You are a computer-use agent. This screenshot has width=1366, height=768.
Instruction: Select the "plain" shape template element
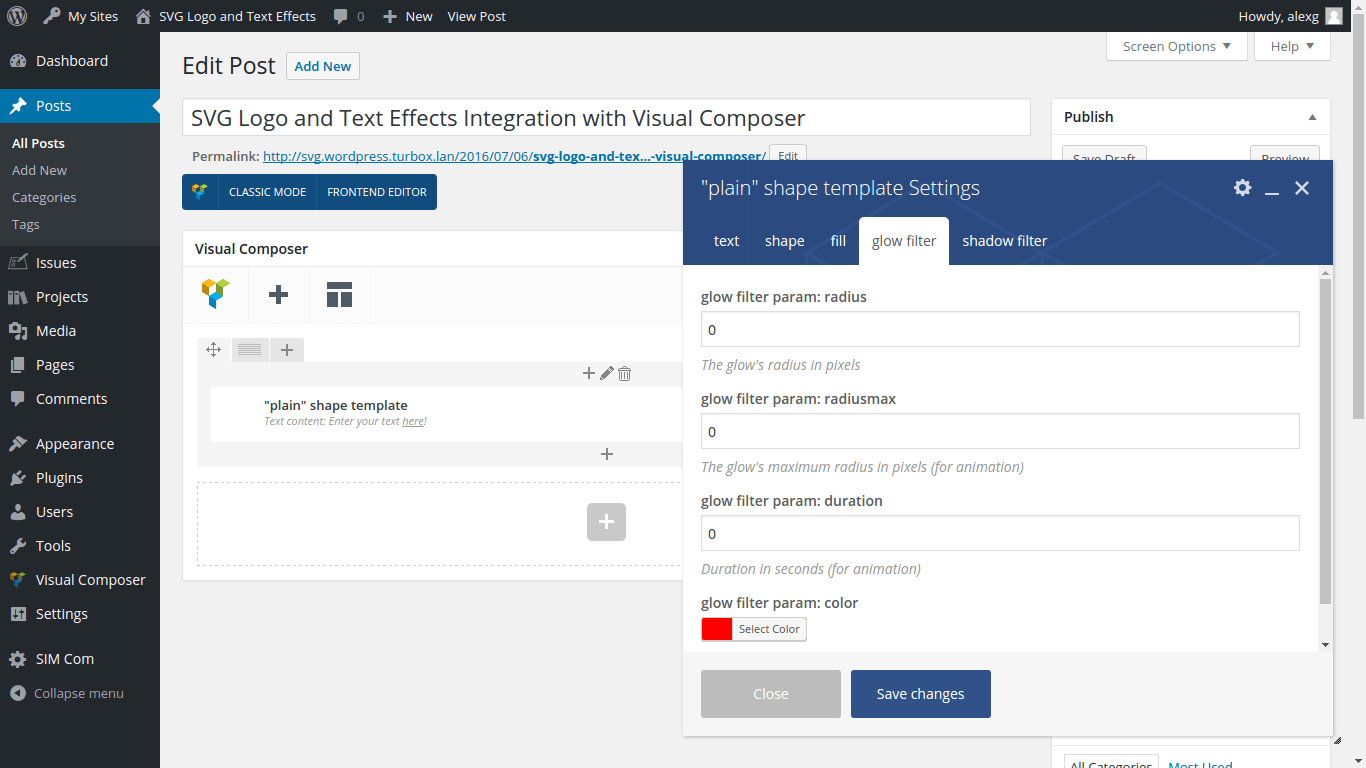tap(446, 414)
